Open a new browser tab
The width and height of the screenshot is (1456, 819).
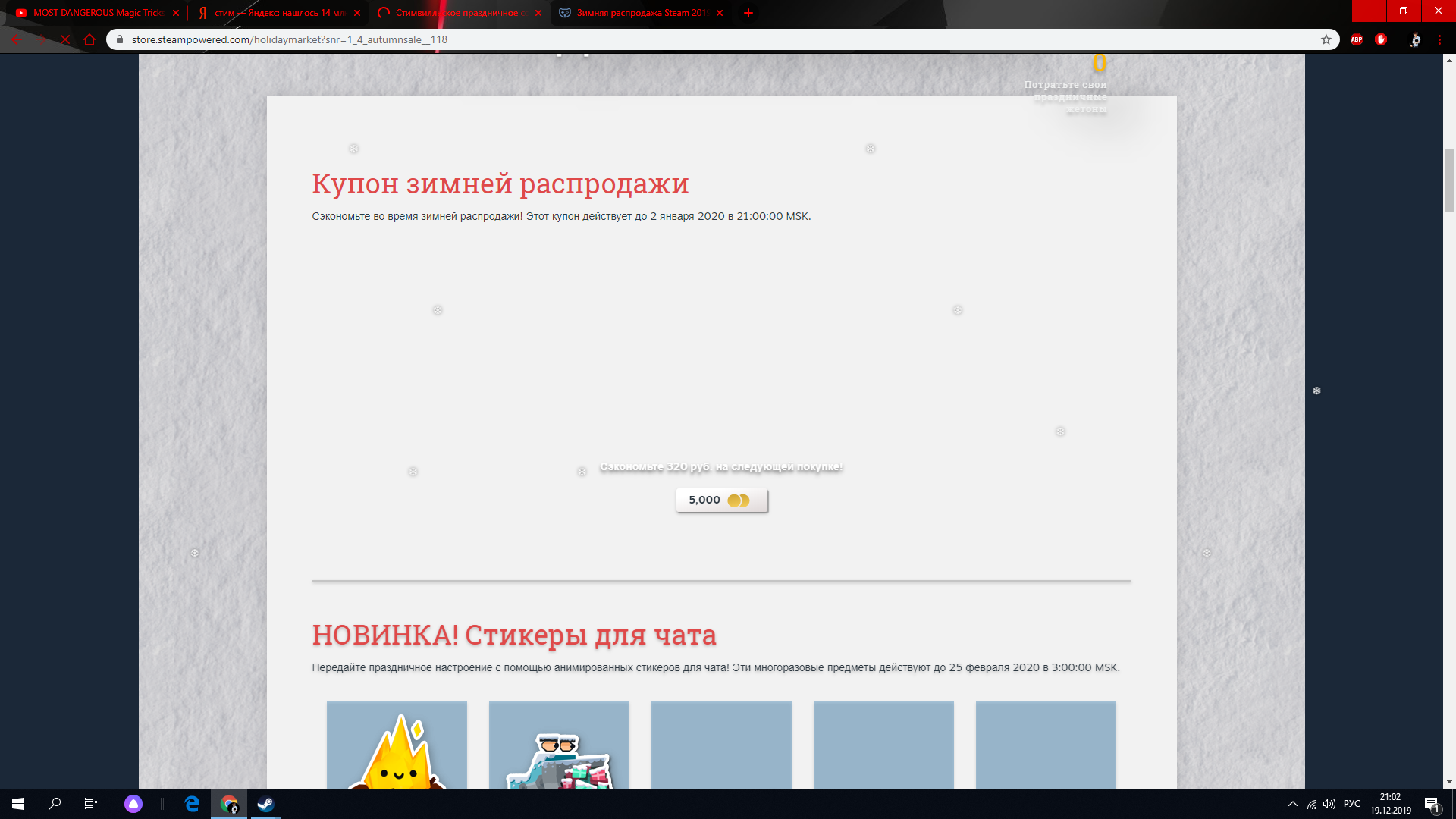click(748, 13)
